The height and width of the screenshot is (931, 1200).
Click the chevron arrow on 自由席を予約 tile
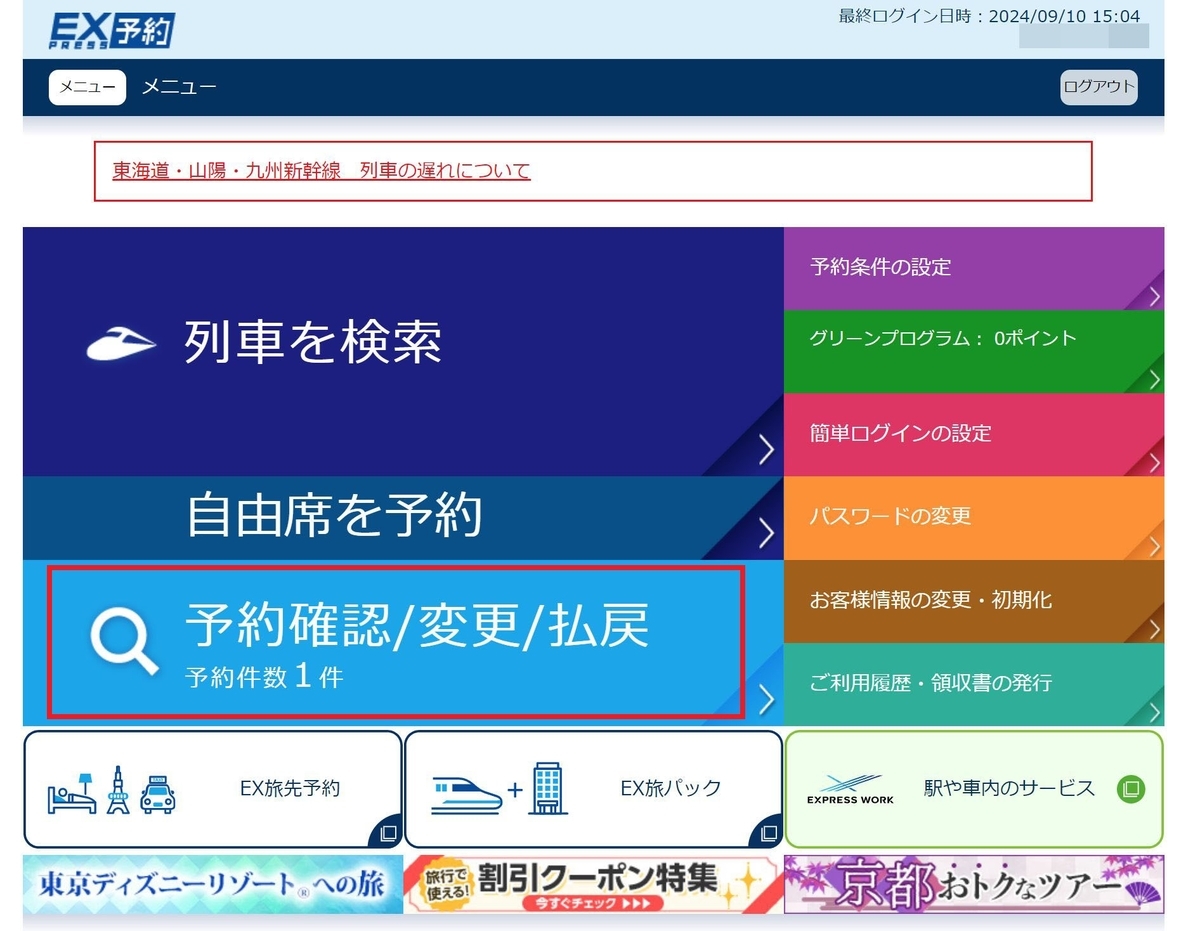[766, 534]
